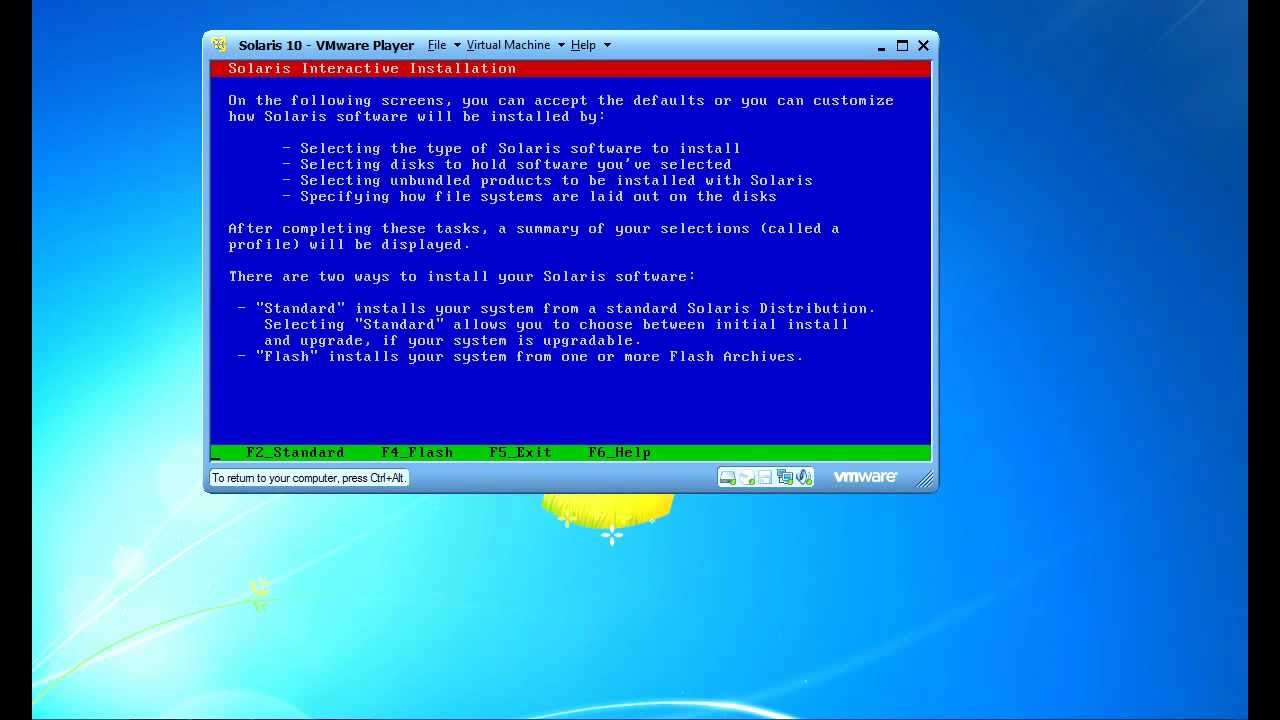This screenshot has width=1280, height=720.
Task: Click the floppy drive status icon
Action: (765, 477)
